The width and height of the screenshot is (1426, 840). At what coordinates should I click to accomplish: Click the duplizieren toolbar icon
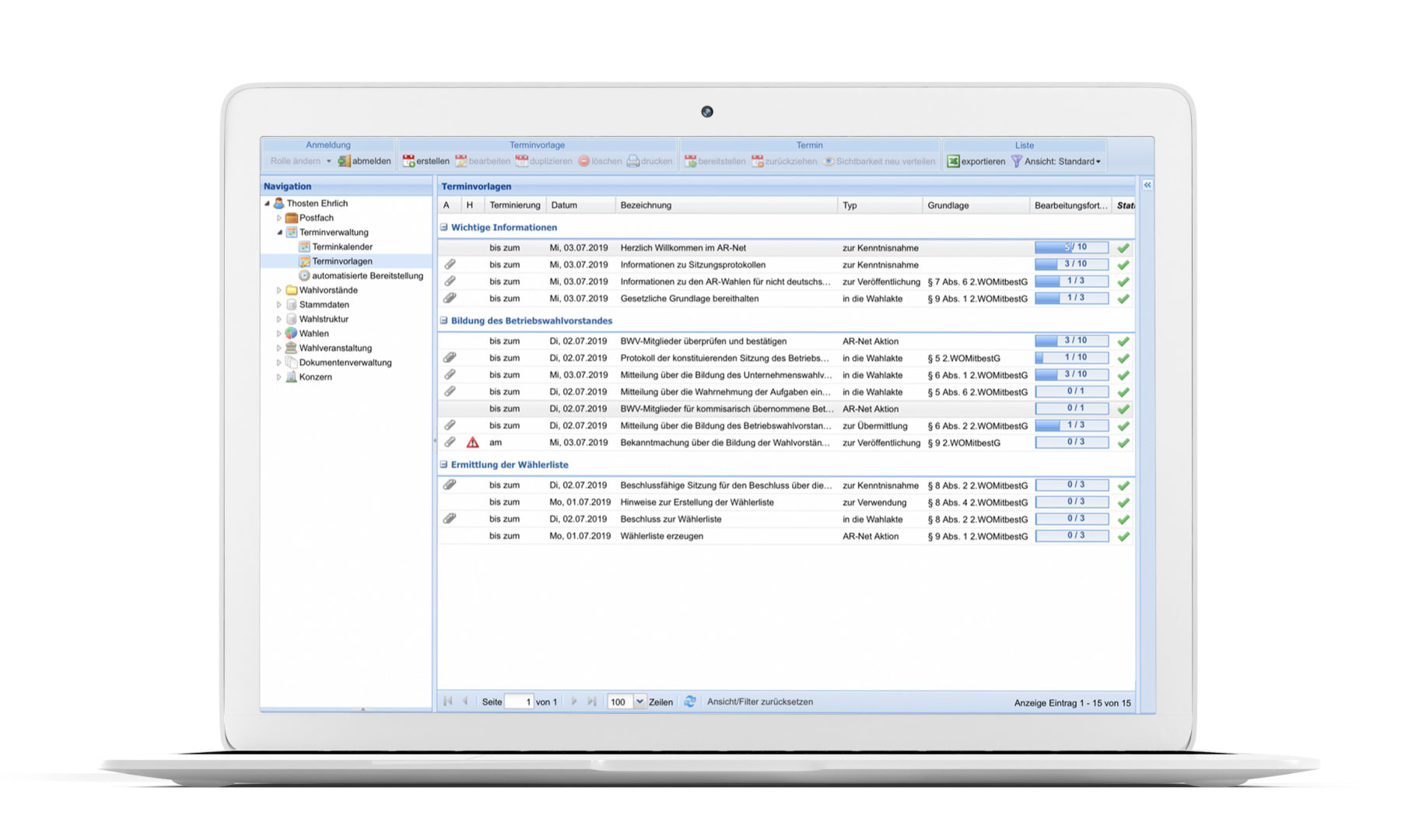(522, 161)
